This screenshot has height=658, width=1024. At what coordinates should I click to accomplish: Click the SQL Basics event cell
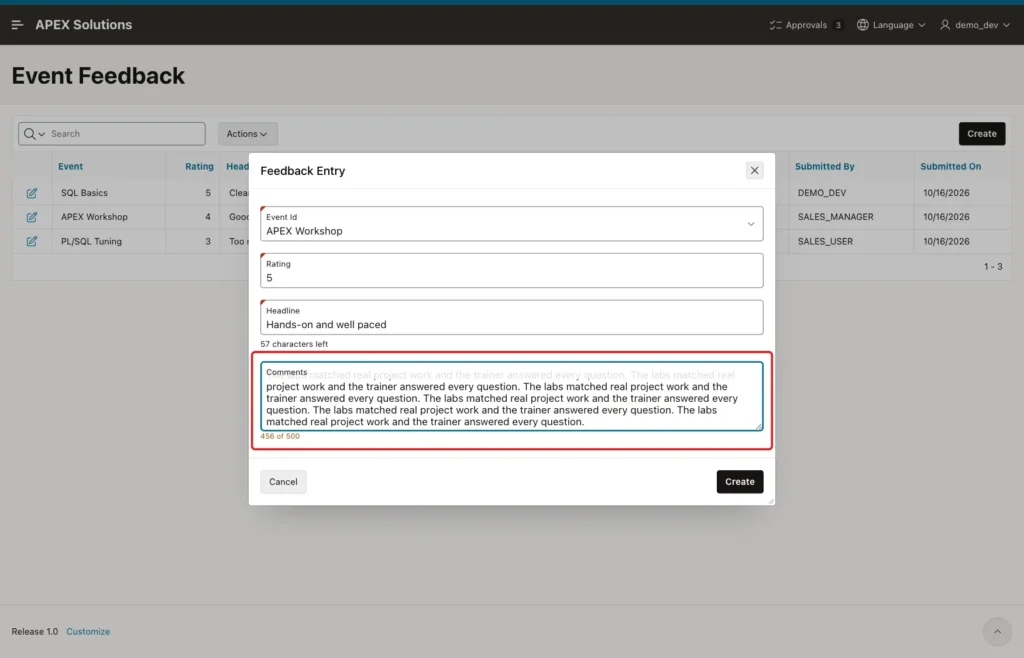[84, 193]
